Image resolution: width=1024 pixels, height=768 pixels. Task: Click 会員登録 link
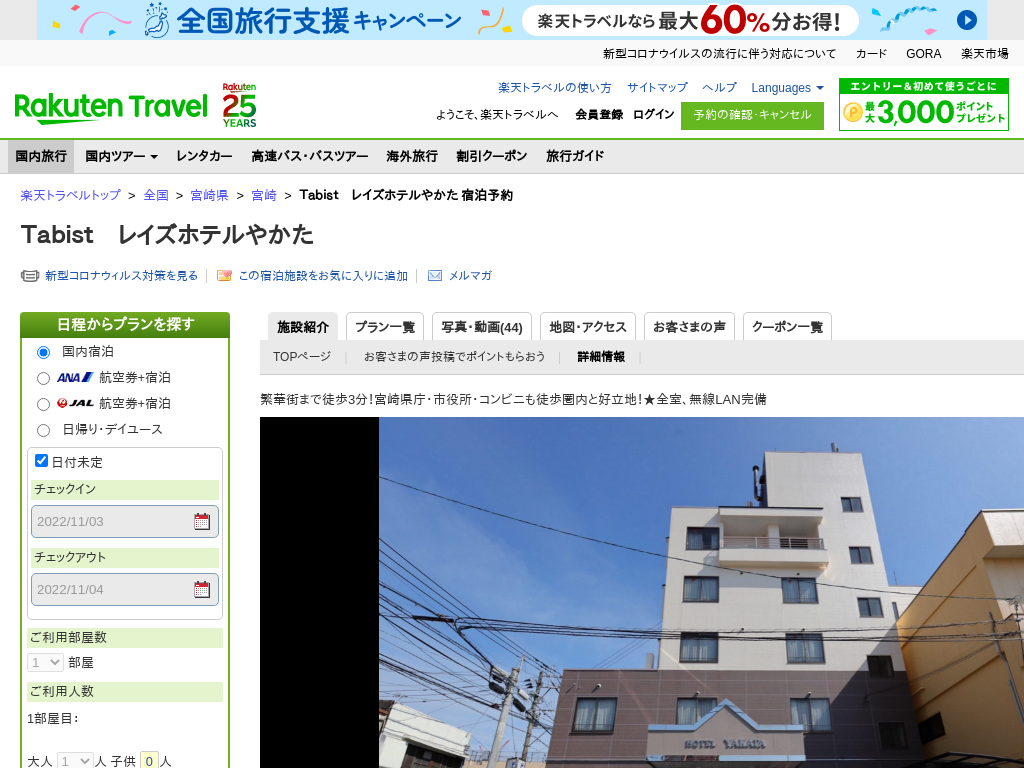pyautogui.click(x=599, y=114)
